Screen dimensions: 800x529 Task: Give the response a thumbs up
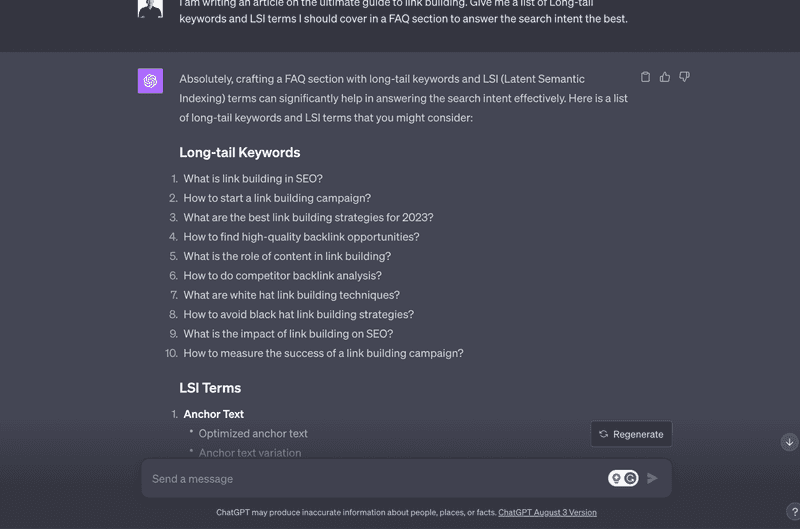[665, 77]
